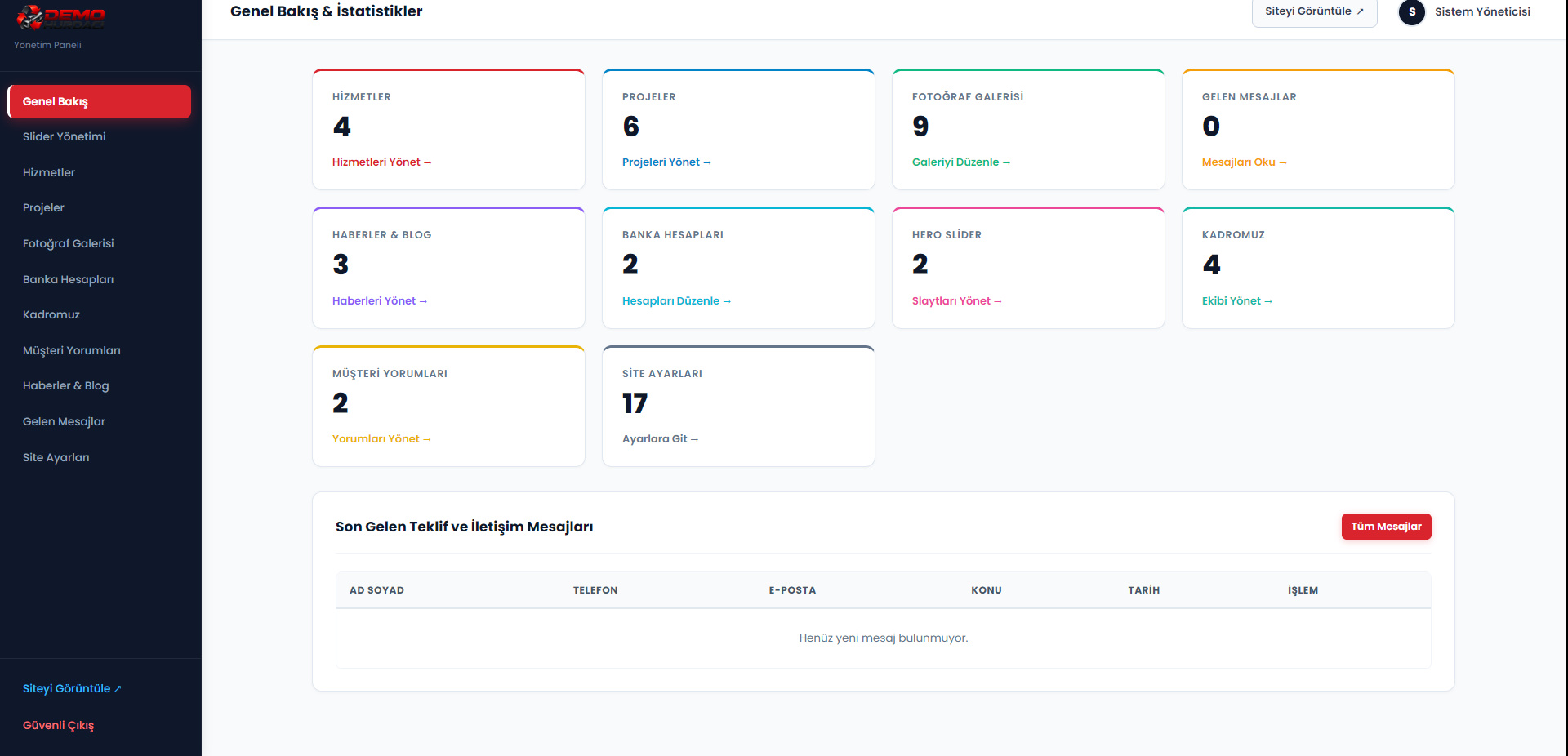Click Ayarlara Git link

[x=660, y=438]
